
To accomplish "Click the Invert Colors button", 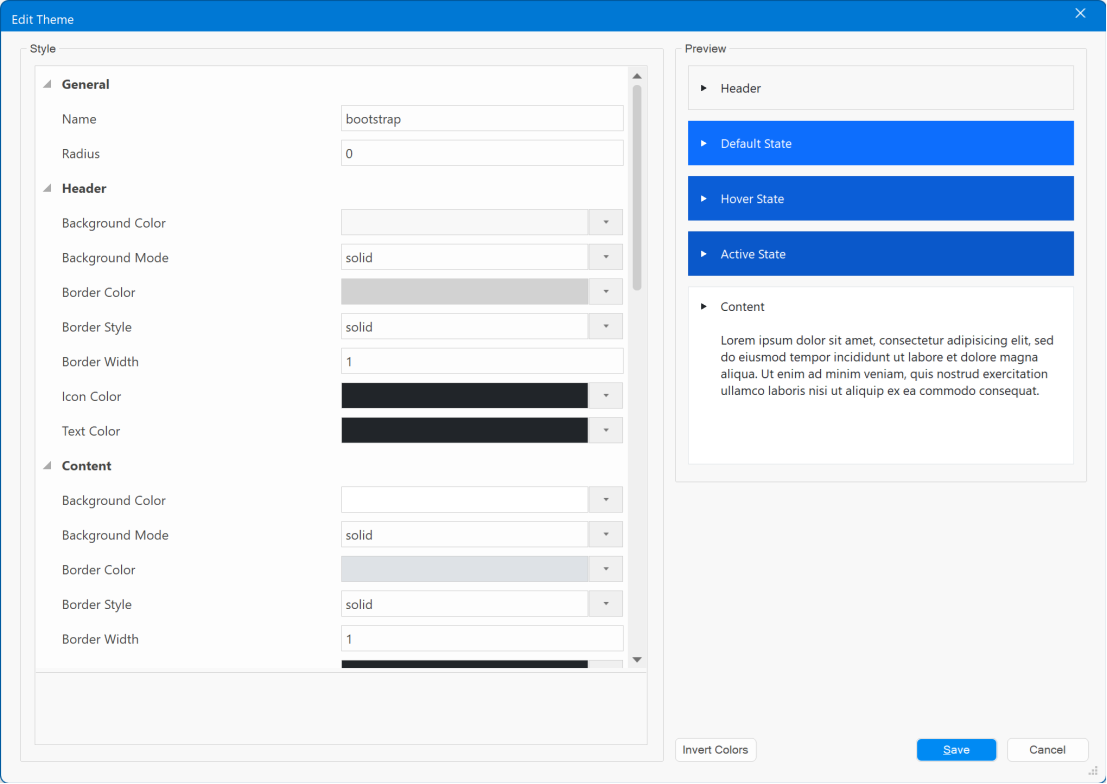I will pos(715,749).
